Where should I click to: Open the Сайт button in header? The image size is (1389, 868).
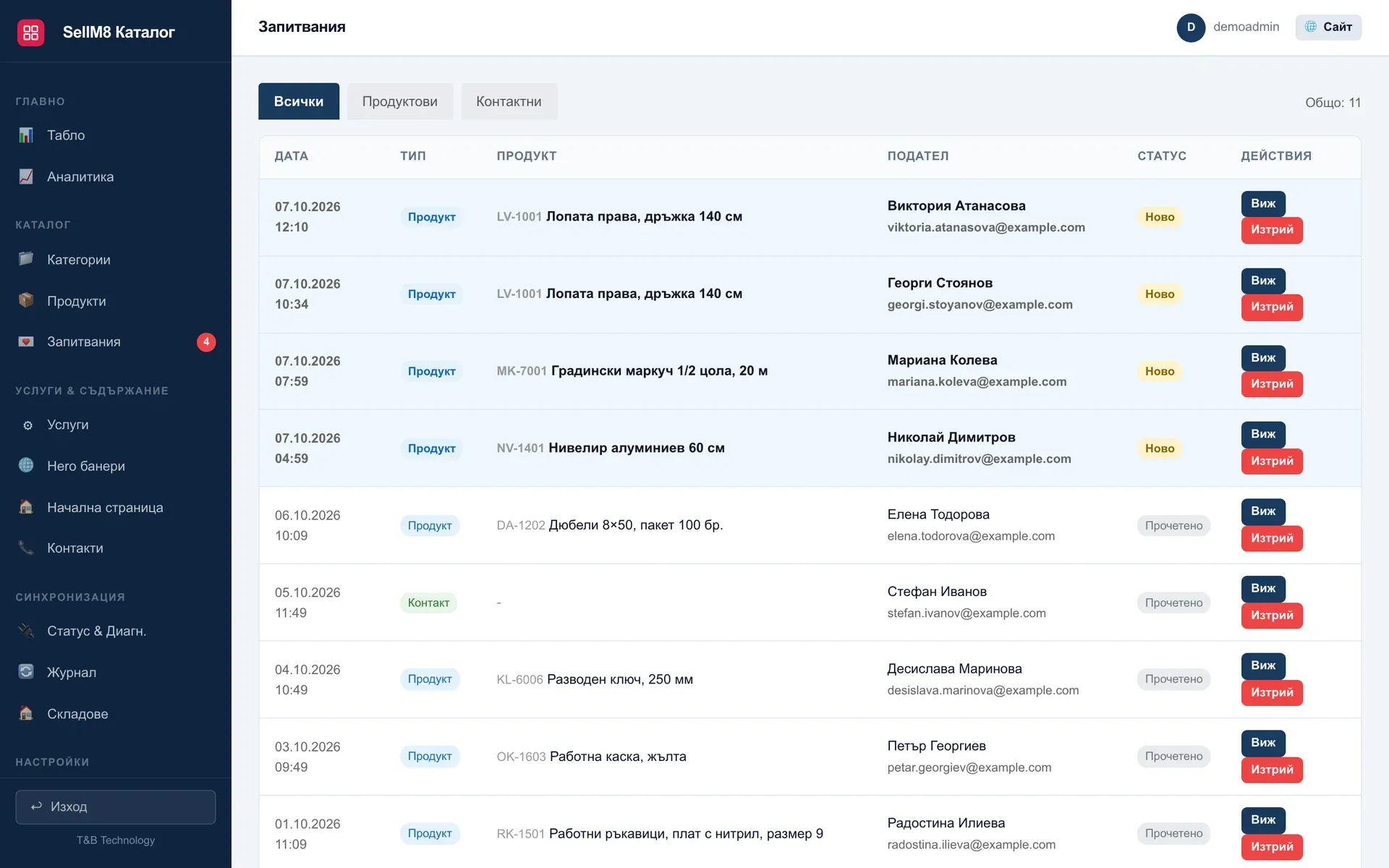tap(1328, 27)
